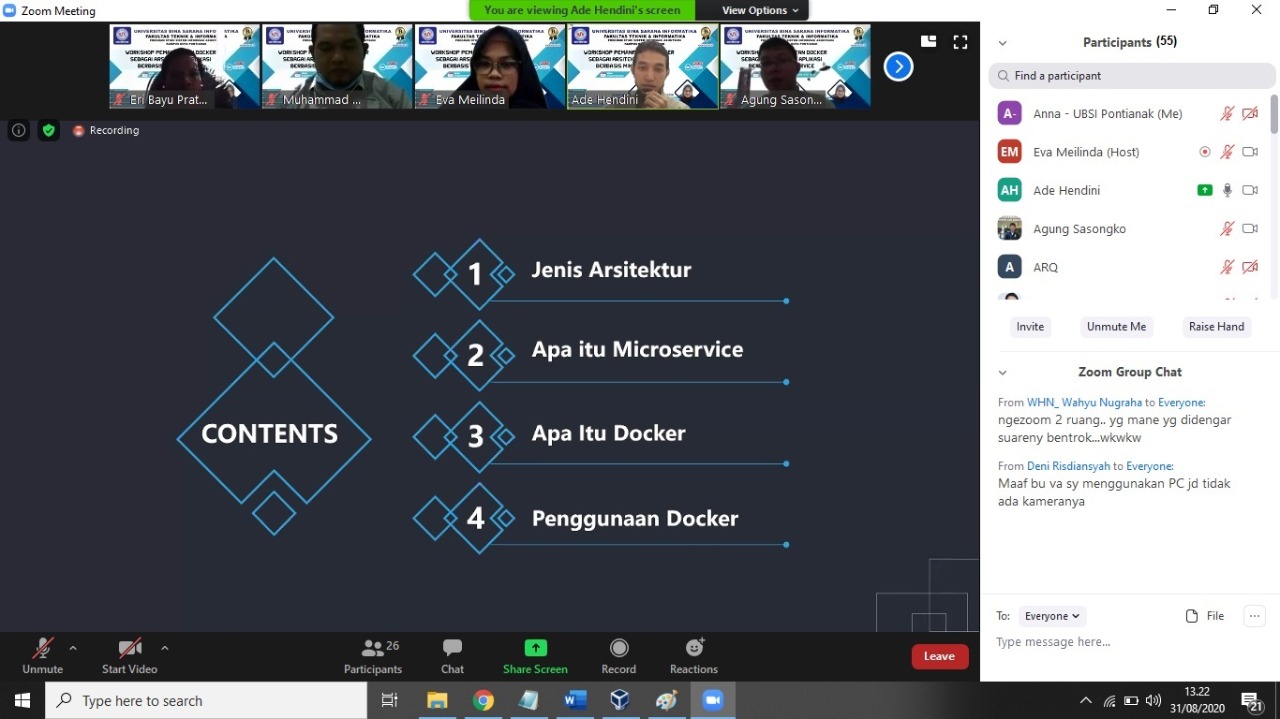Open the Reactions emoji menu
1280x719 pixels.
pos(694,649)
